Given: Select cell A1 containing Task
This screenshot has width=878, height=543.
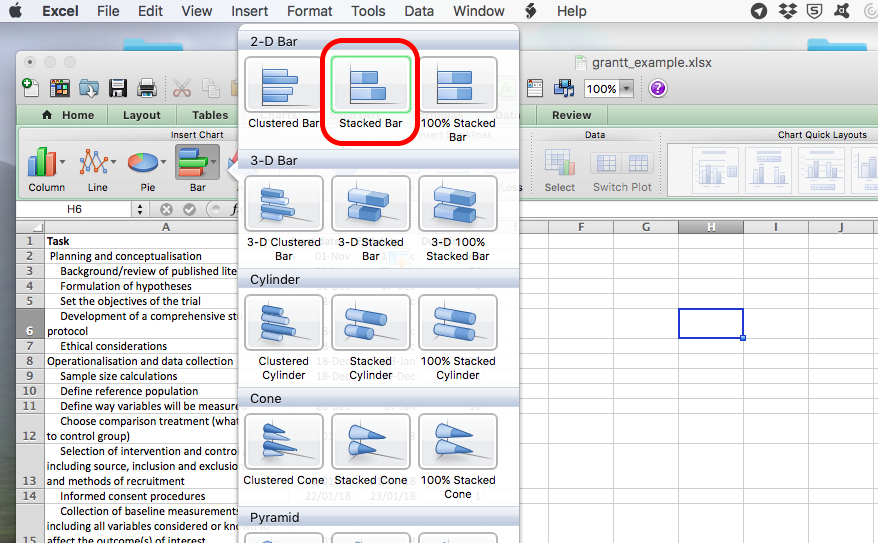Looking at the screenshot, I should tap(140, 241).
